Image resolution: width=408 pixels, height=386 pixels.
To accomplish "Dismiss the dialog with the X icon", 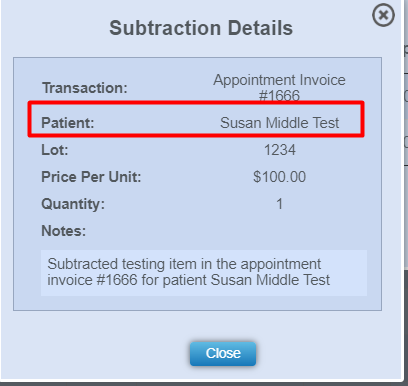I will pyautogui.click(x=383, y=15).
